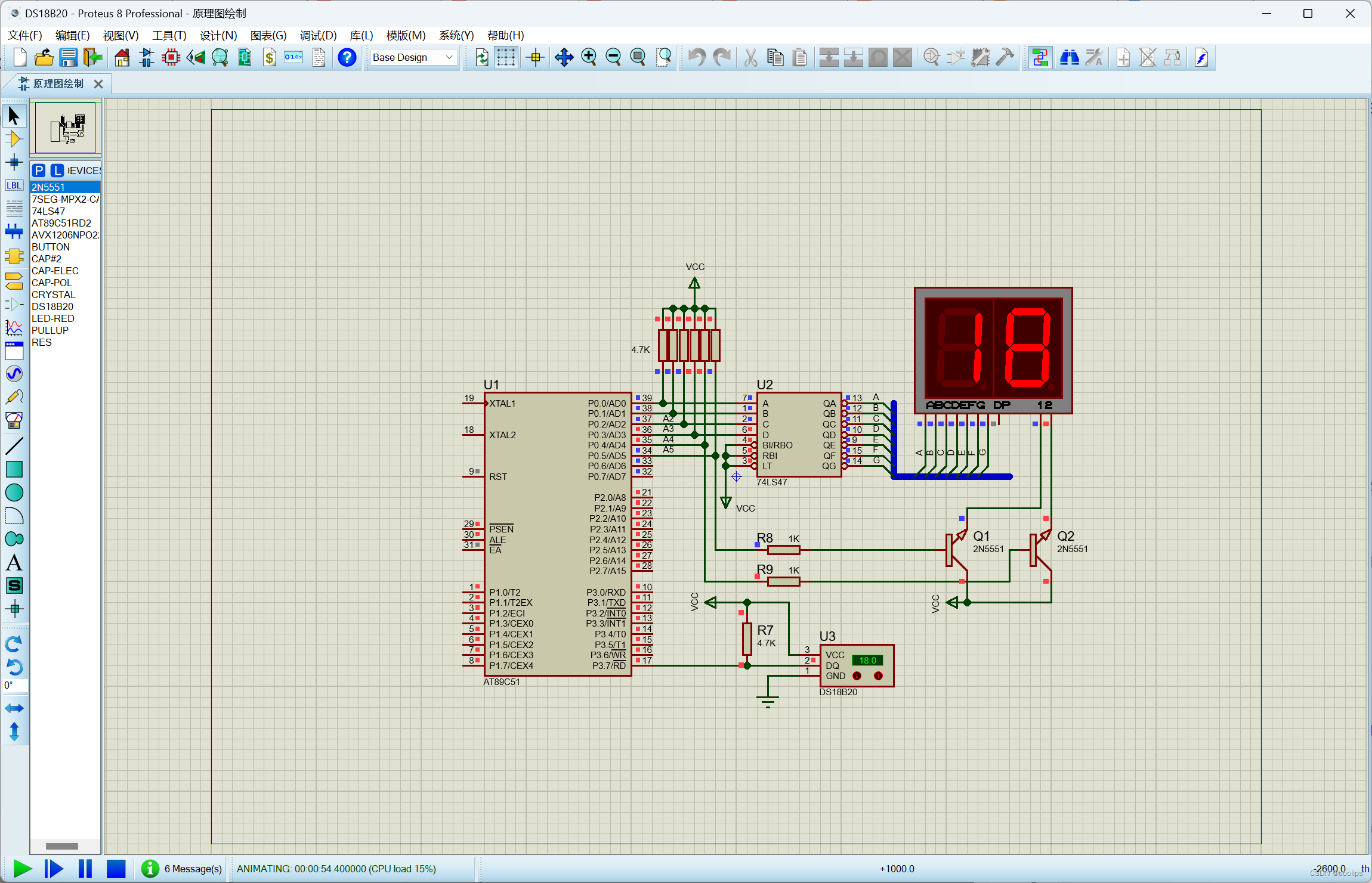
Task: Click the P pick devices button
Action: tap(39, 171)
